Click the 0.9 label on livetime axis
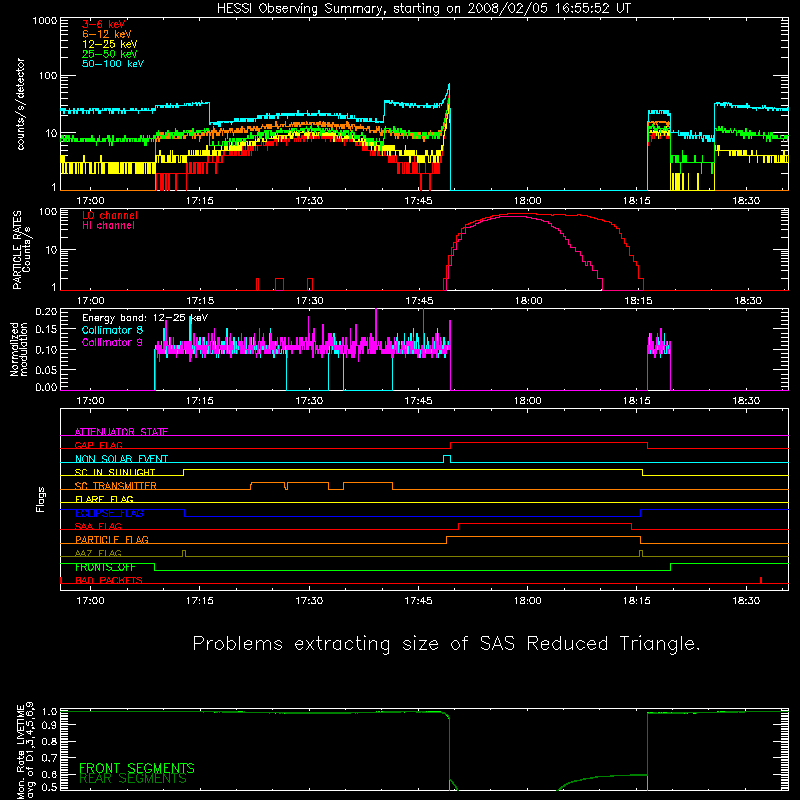Viewport: 800px width, 800px height. tap(49, 725)
